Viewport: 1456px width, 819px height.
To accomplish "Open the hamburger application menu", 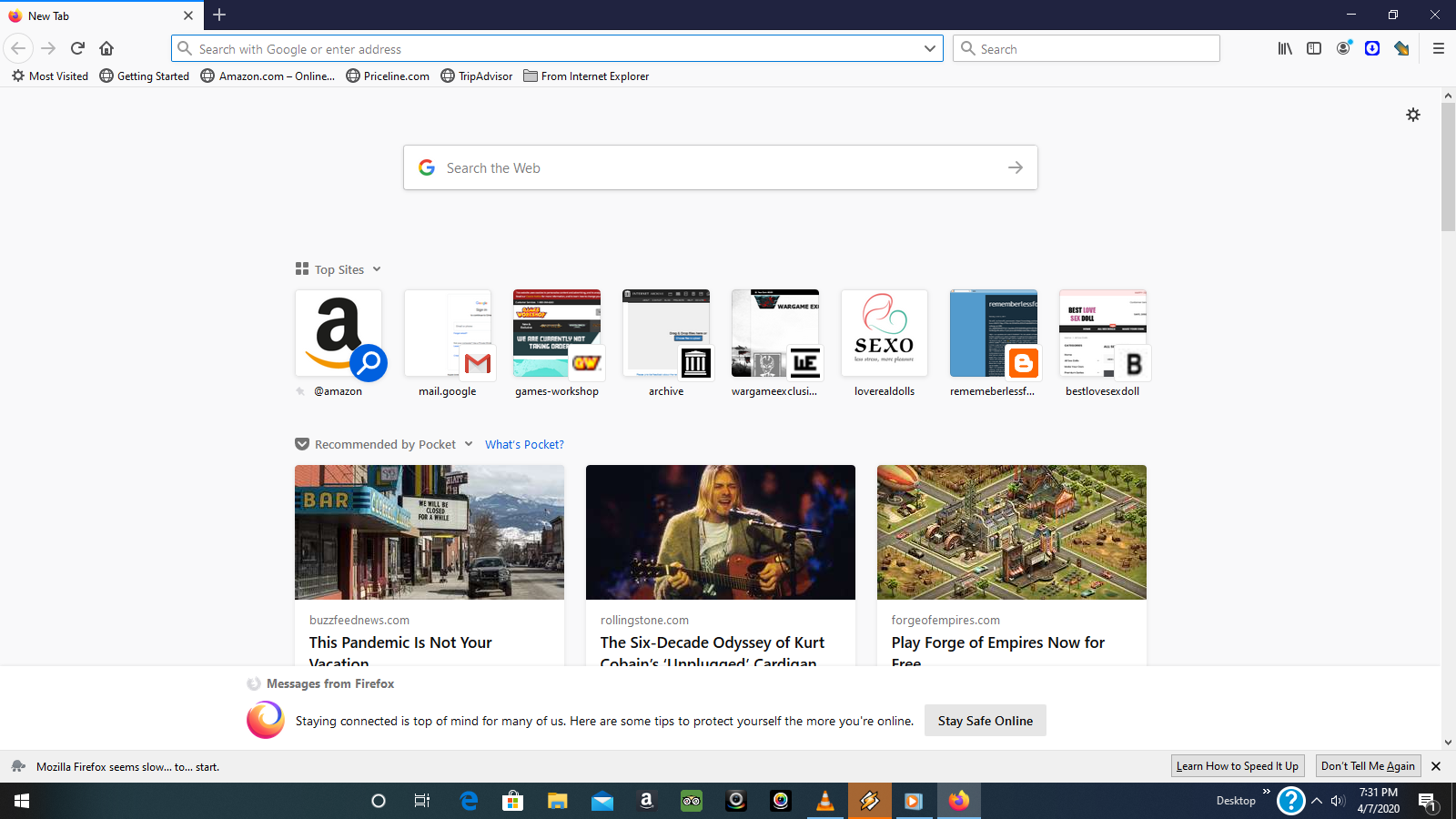I will coord(1439,48).
